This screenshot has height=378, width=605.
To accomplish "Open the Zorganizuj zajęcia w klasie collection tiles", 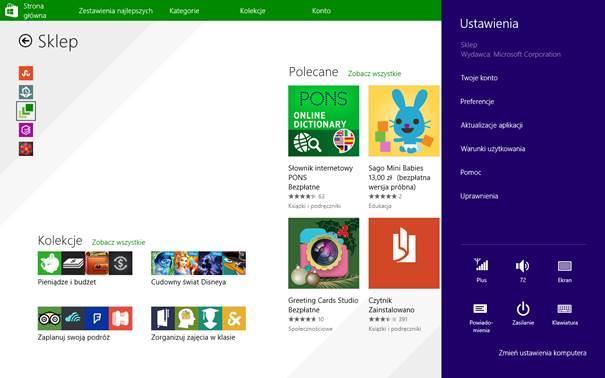I will (198, 318).
